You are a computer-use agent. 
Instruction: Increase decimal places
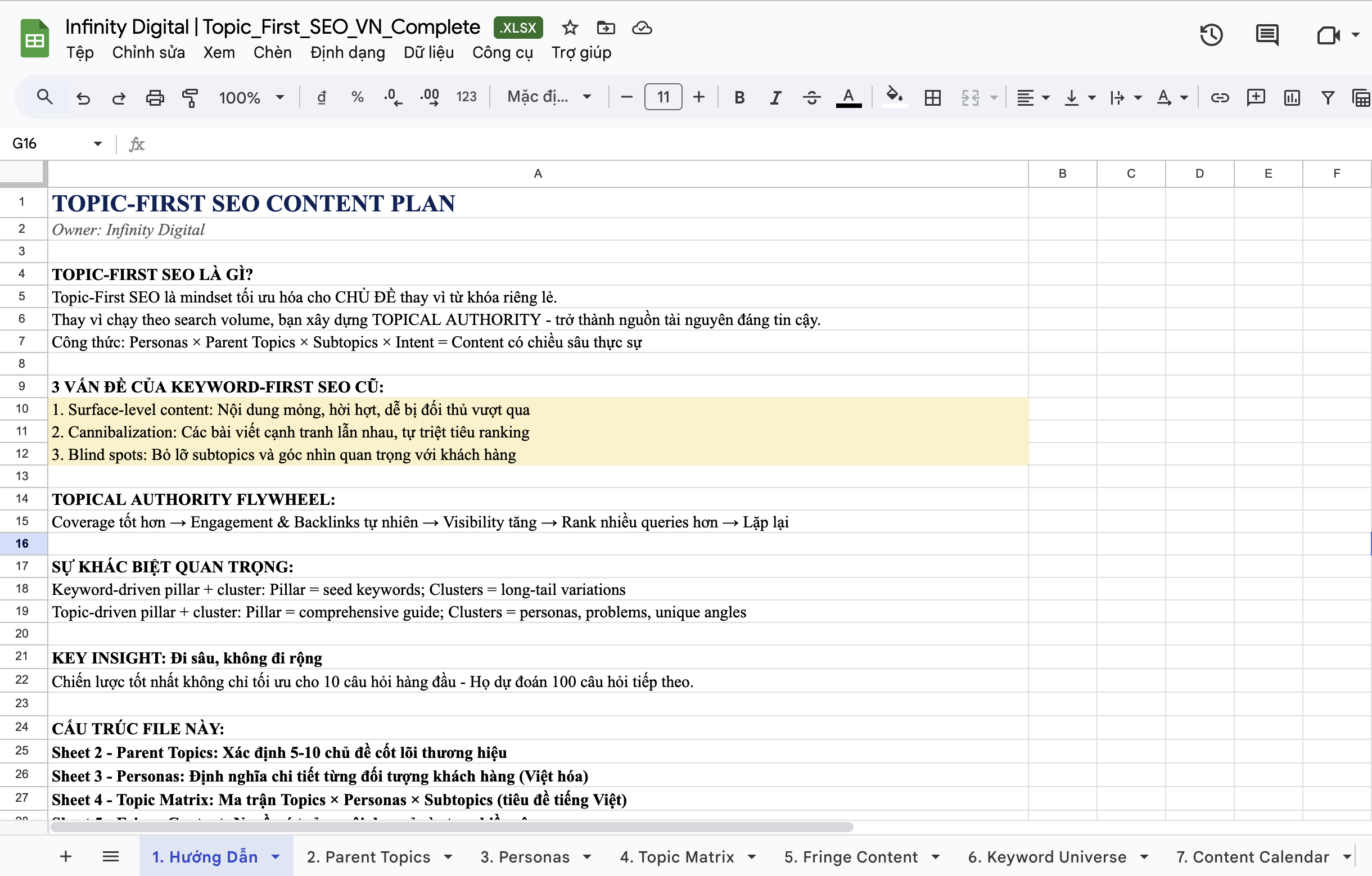pos(430,97)
